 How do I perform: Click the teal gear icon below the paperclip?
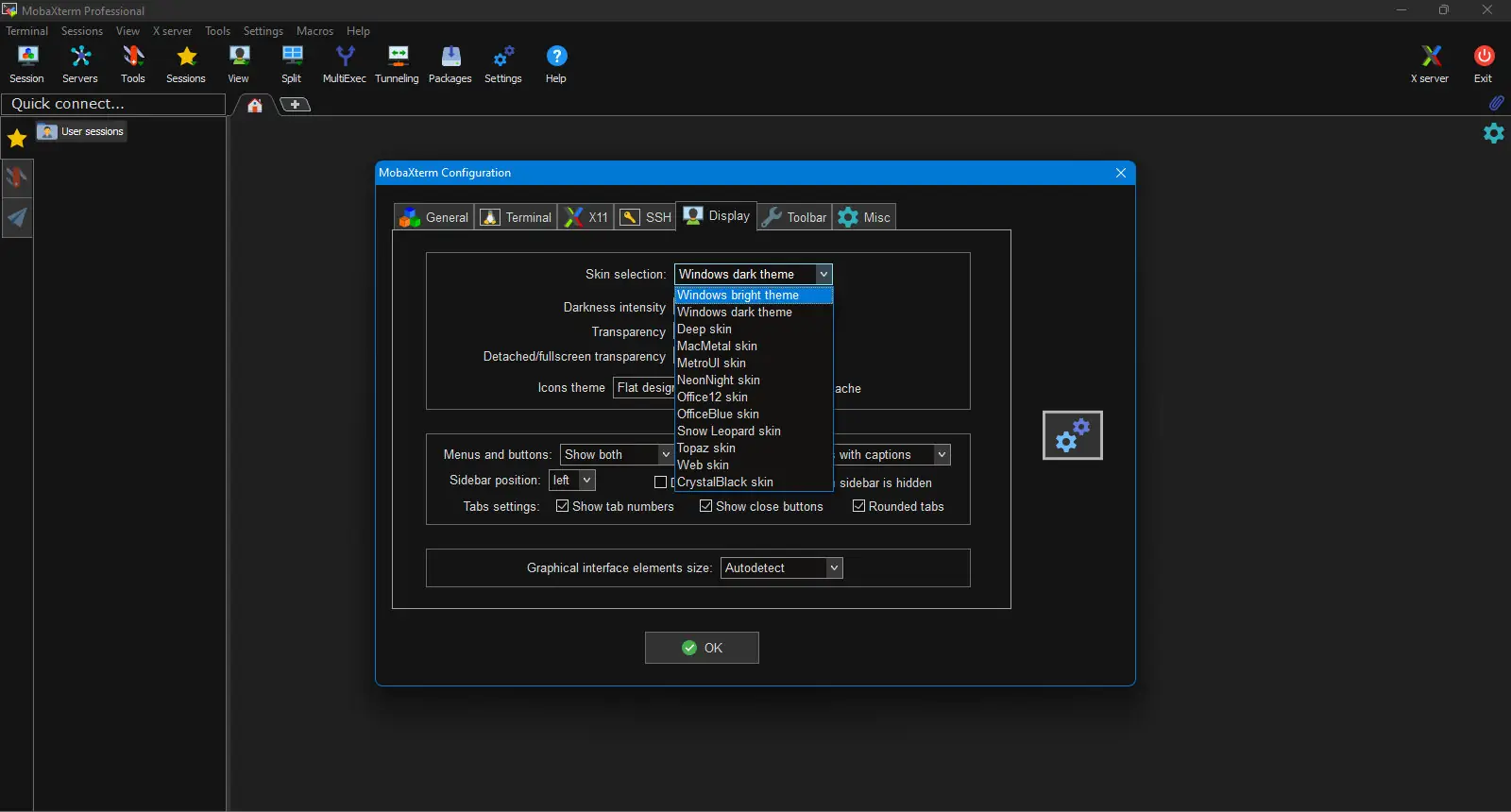point(1494,133)
